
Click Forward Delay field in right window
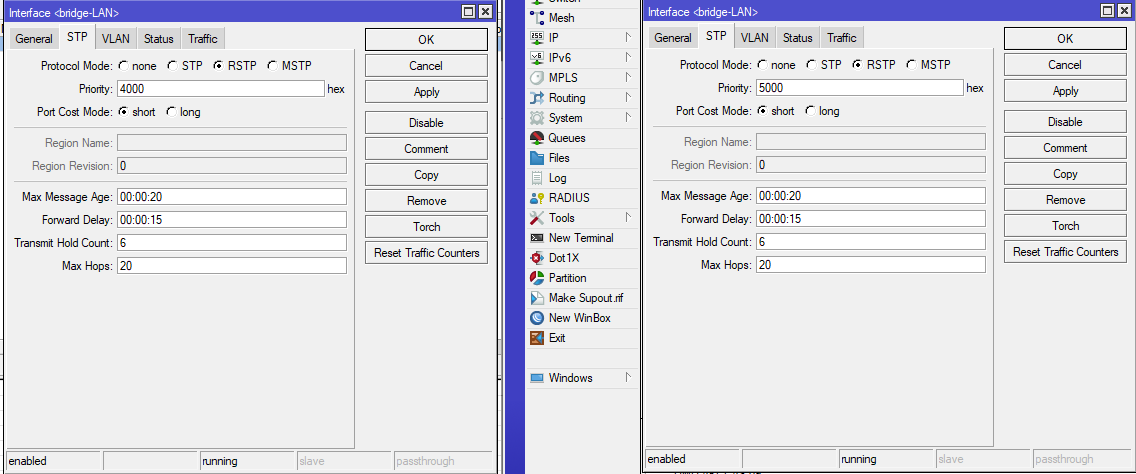pyautogui.click(x=871, y=219)
